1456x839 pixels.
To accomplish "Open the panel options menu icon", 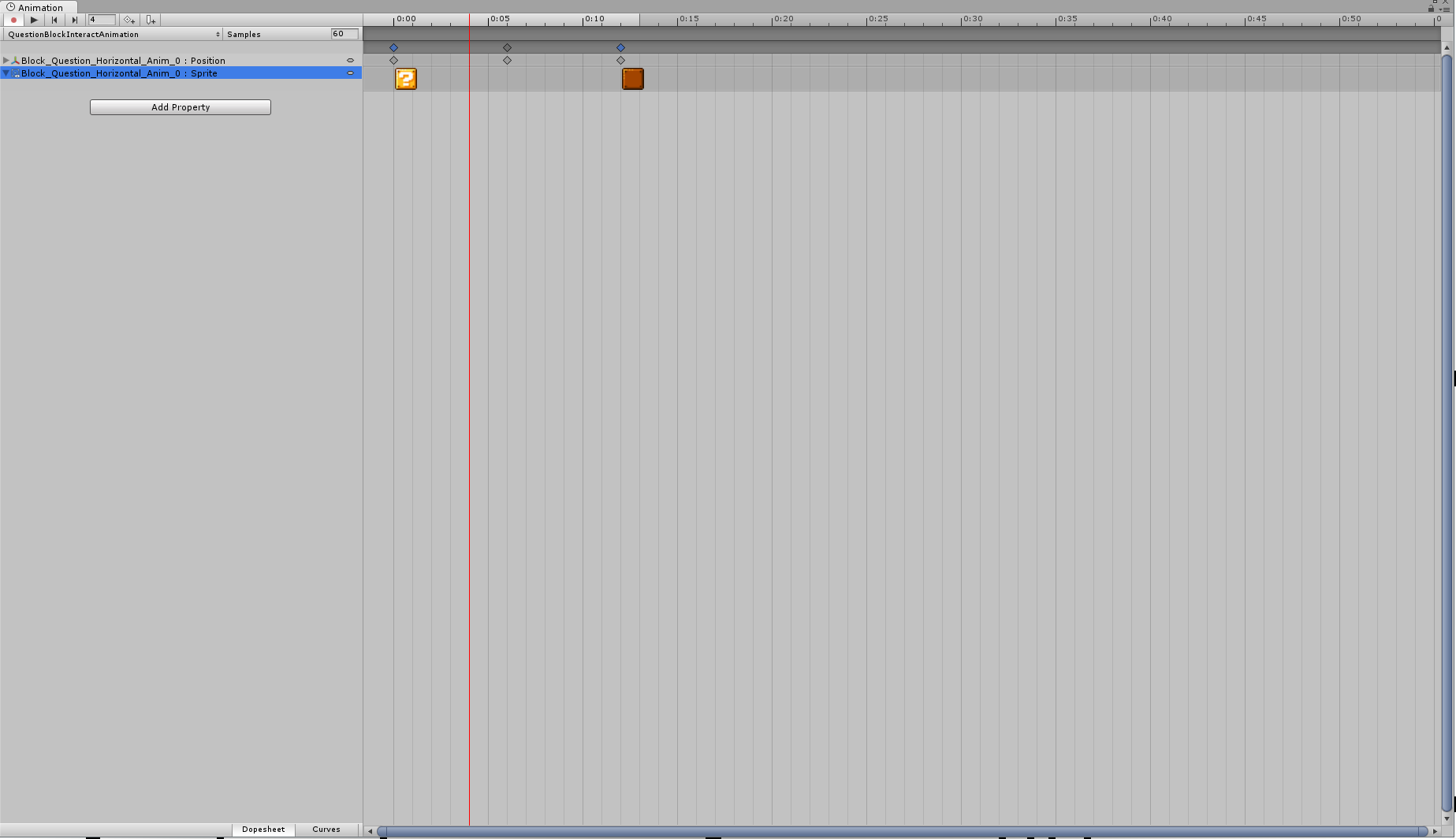I will click(1446, 9).
